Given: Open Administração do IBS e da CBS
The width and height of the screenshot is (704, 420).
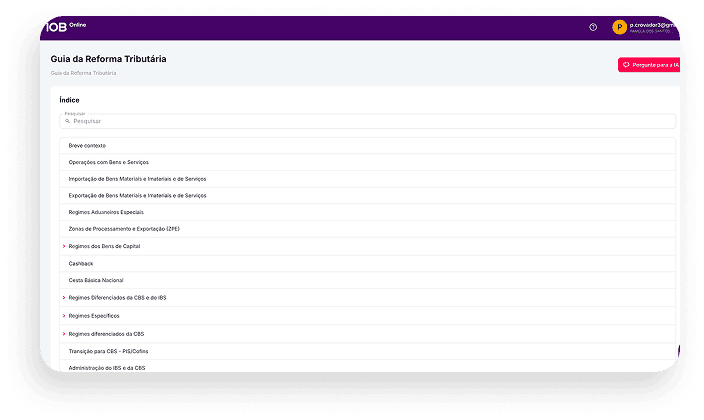Looking at the screenshot, I should pyautogui.click(x=367, y=367).
